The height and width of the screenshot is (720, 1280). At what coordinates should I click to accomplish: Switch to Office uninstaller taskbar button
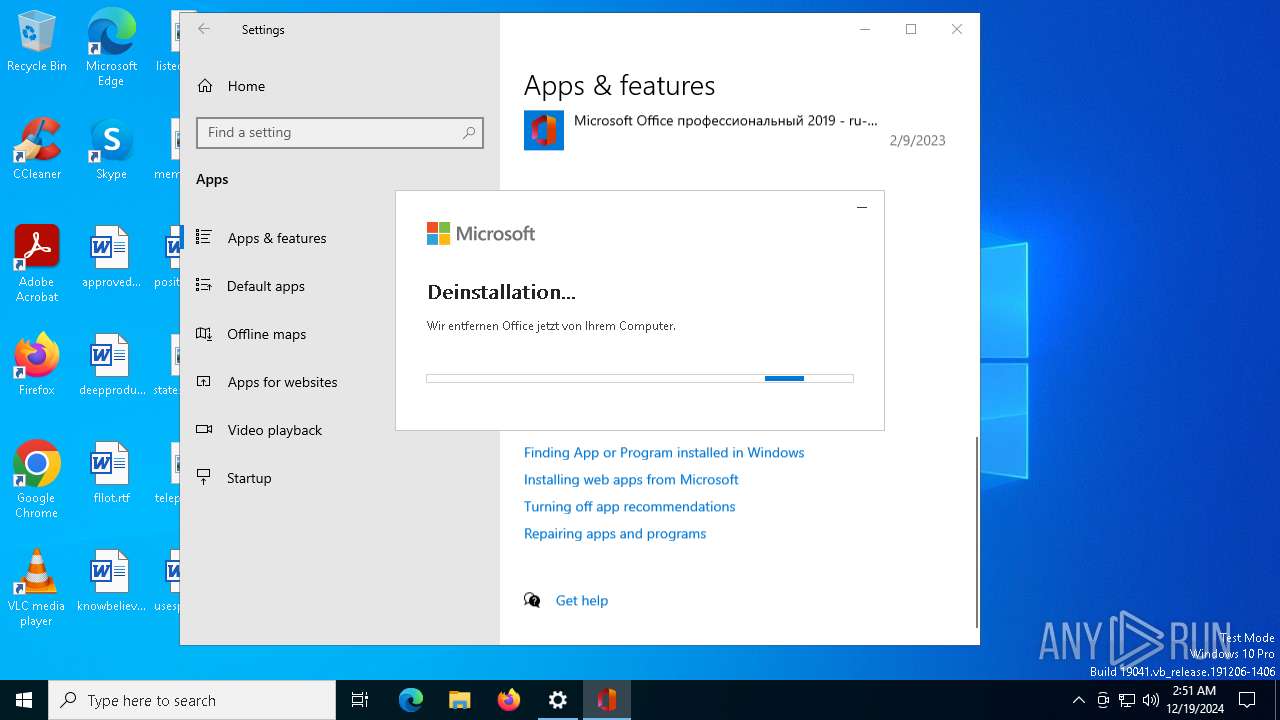[607, 700]
